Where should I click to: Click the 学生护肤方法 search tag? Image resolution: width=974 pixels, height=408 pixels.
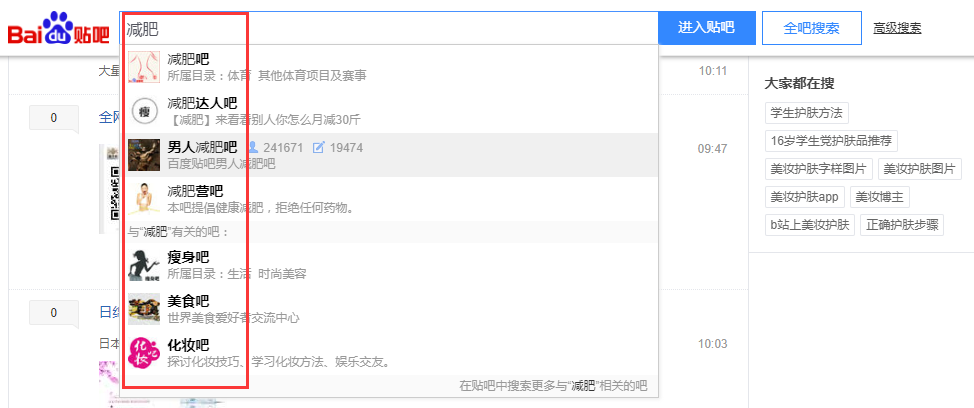coord(806,113)
